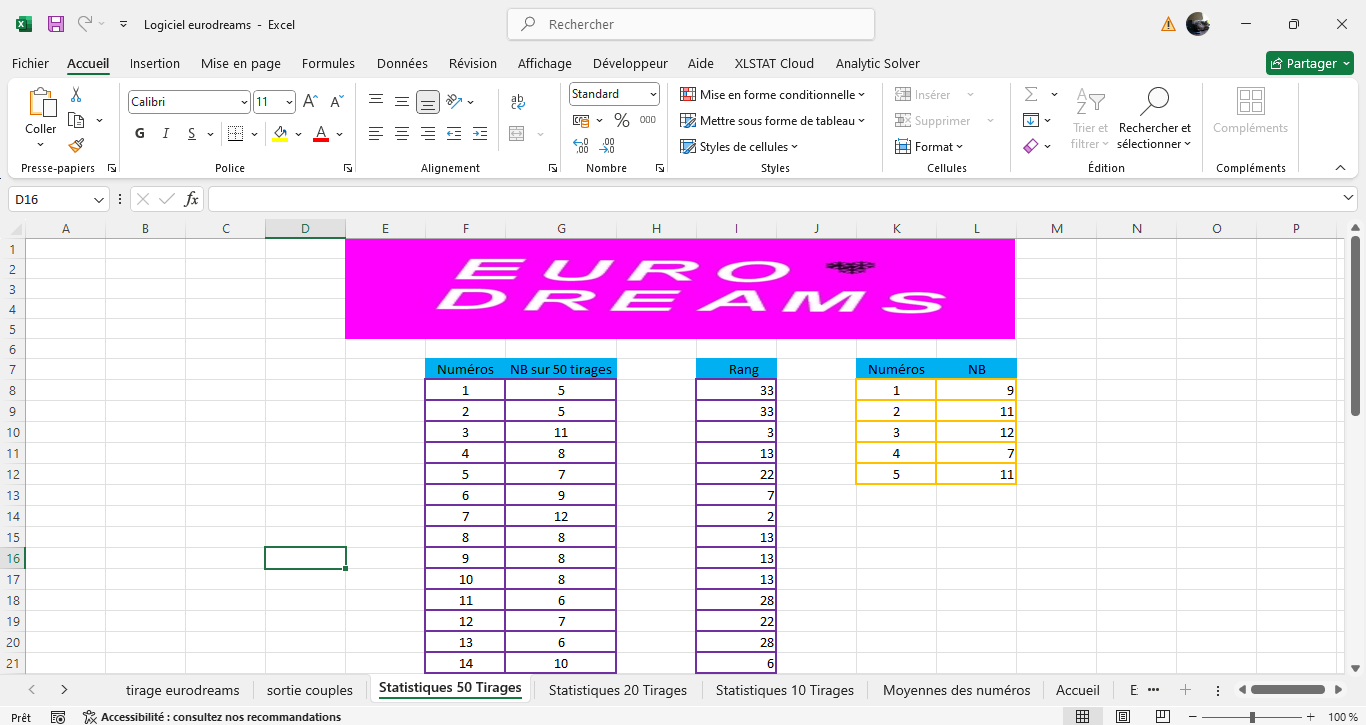The width and height of the screenshot is (1366, 725).
Task: Toggle middle vertical alignment
Action: [402, 102]
